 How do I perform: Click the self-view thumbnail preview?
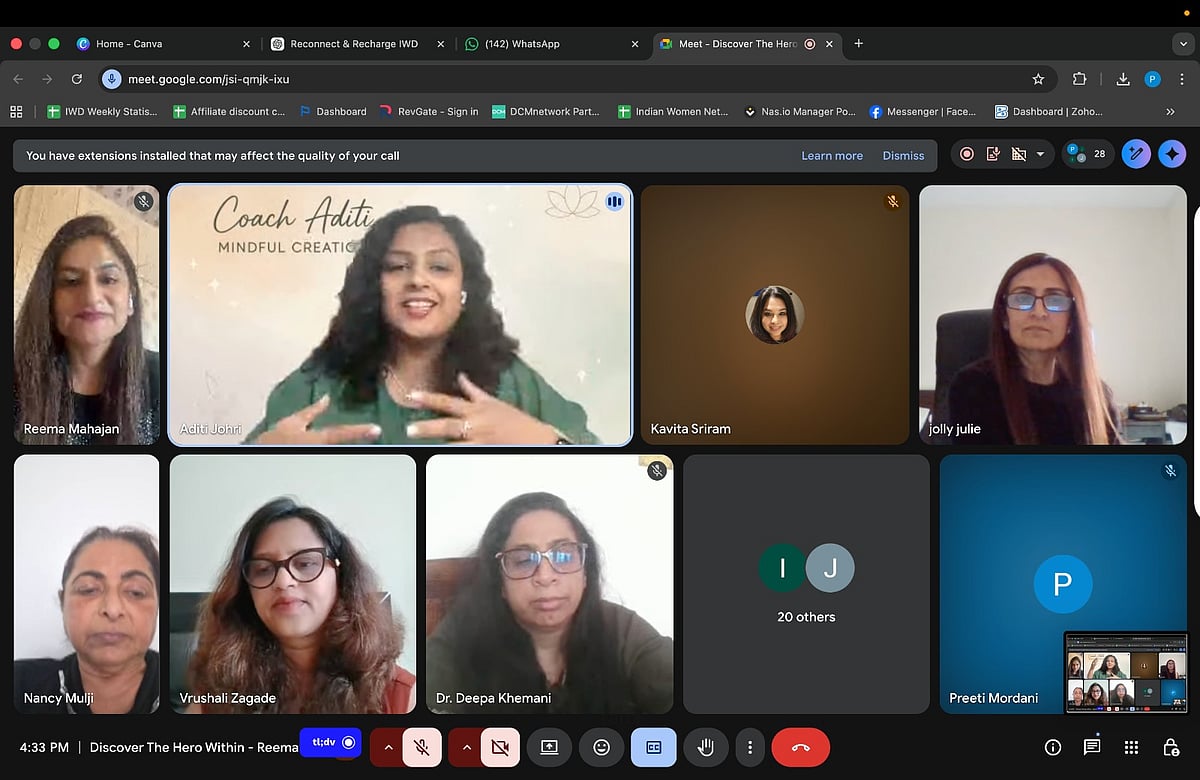(1126, 672)
